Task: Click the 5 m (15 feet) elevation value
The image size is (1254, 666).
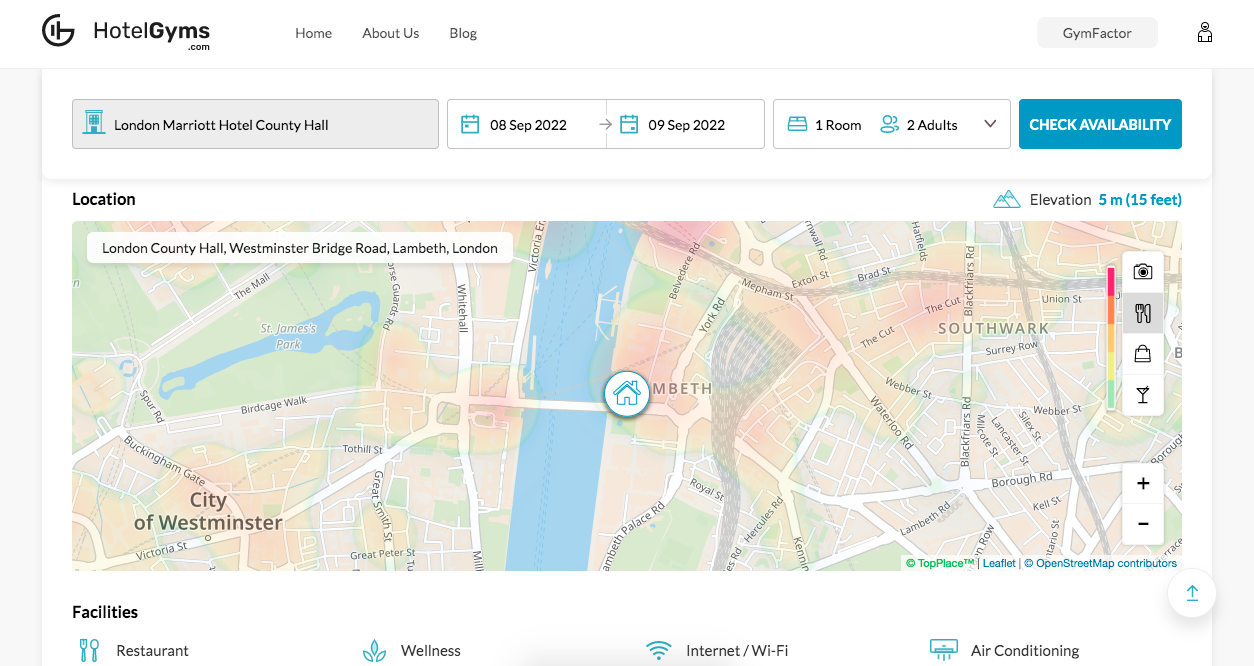Action: pos(1140,200)
